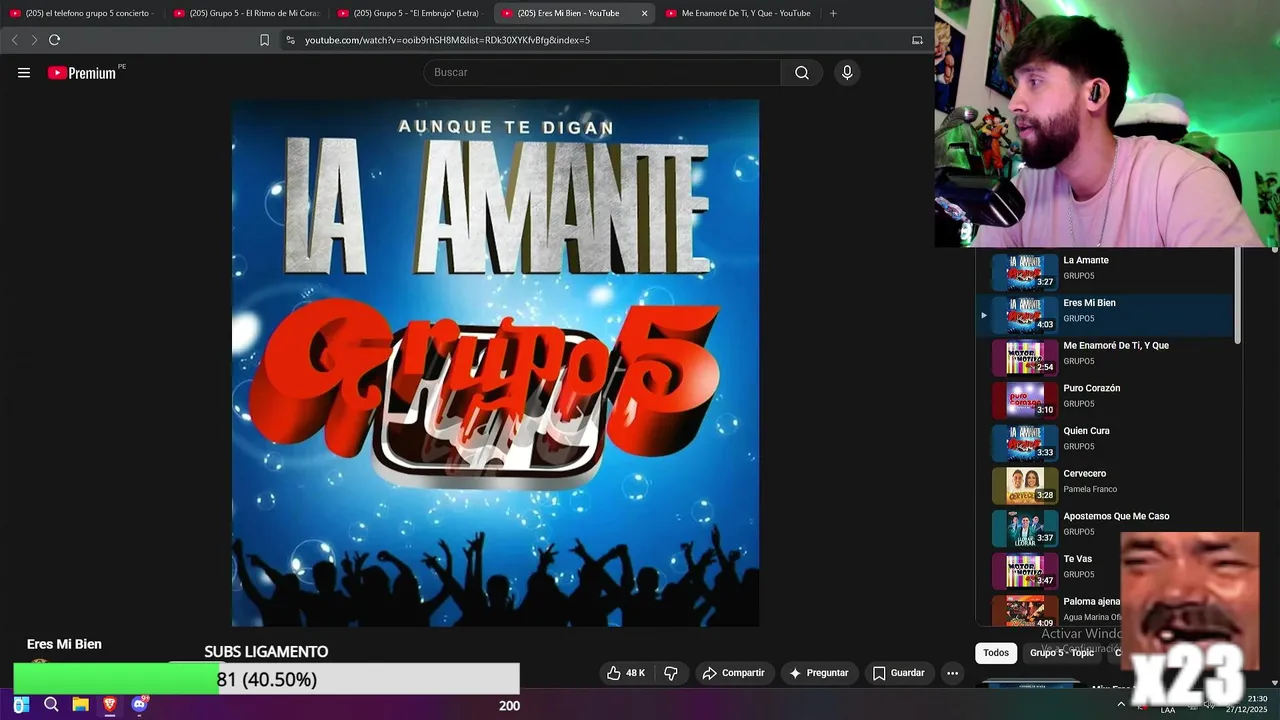This screenshot has width=1280, height=720.
Task: Reload the current page
Action: pos(55,40)
